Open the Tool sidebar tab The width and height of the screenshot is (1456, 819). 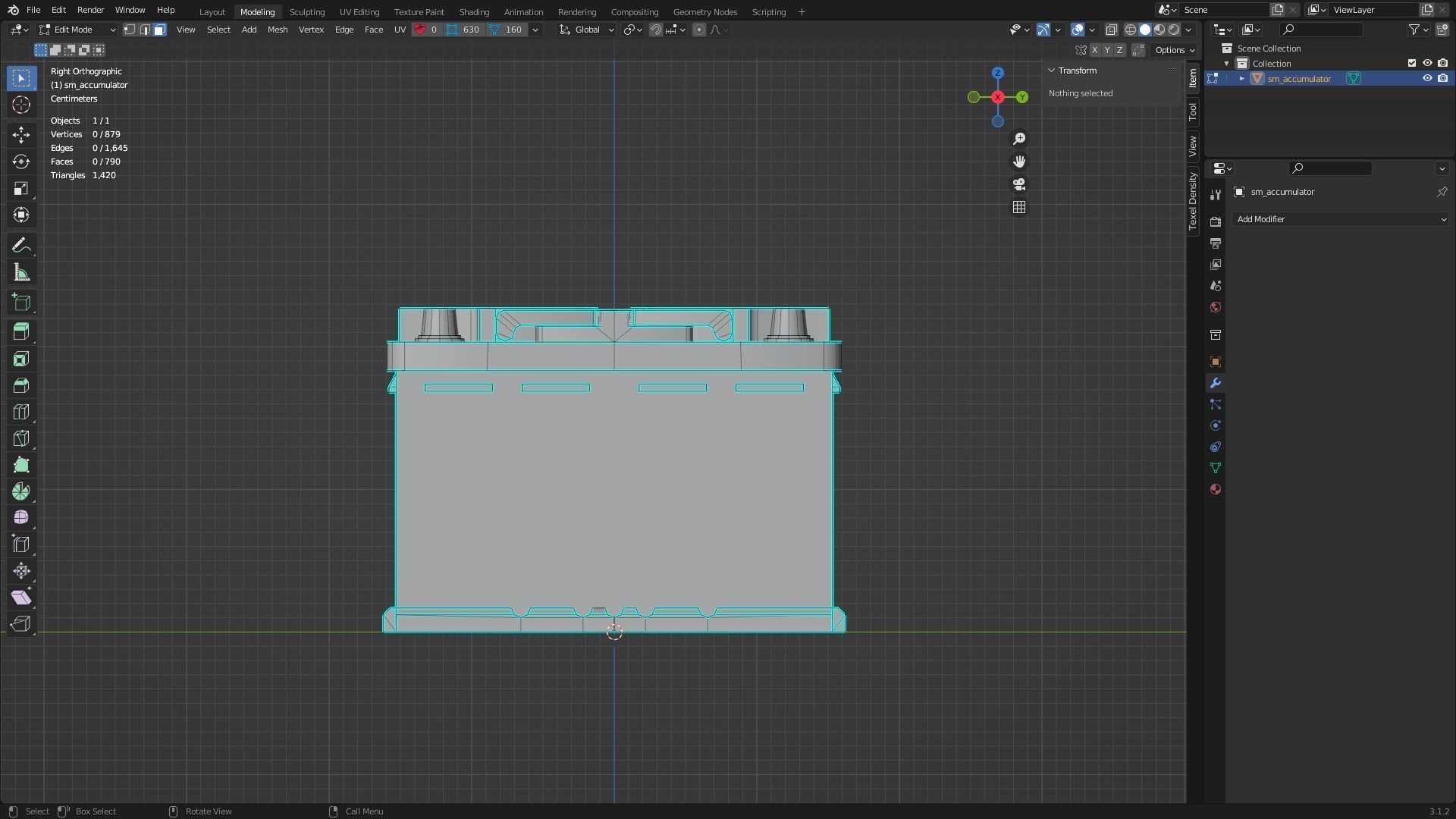coord(1193,111)
